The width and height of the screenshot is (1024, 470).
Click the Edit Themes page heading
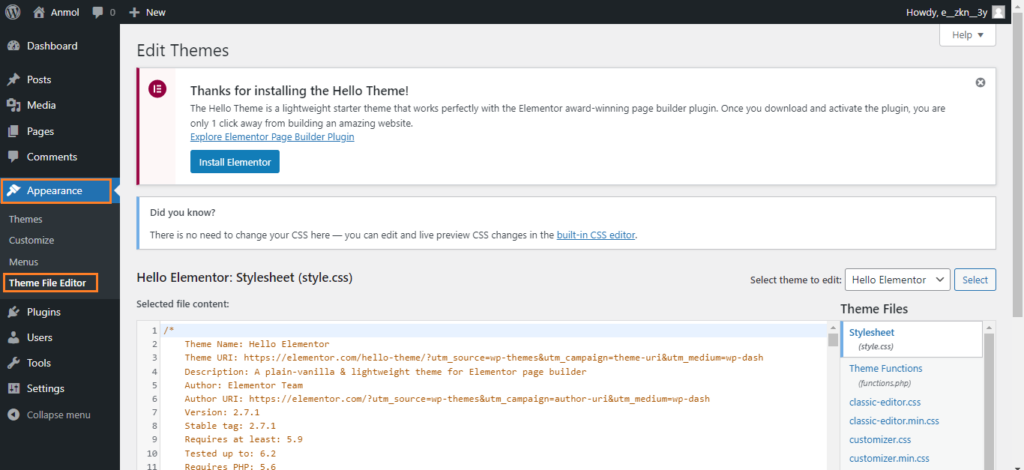pos(183,50)
